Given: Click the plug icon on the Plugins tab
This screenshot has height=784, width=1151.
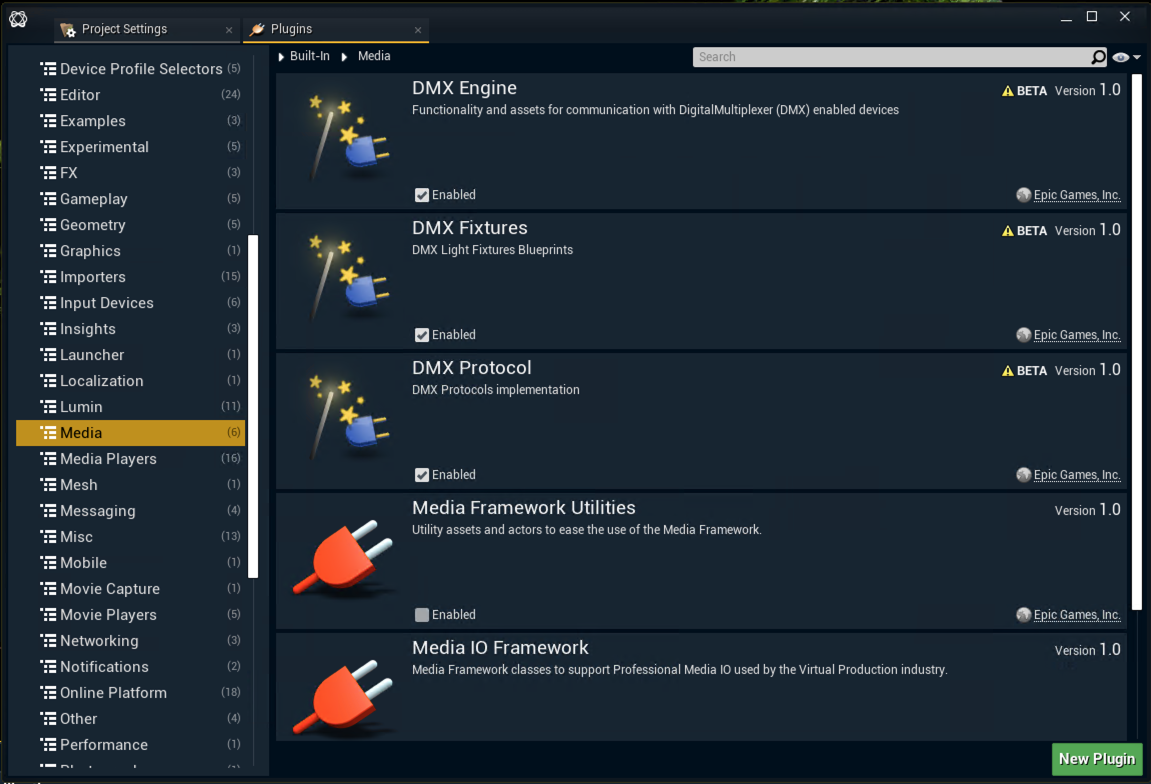Looking at the screenshot, I should [256, 30].
